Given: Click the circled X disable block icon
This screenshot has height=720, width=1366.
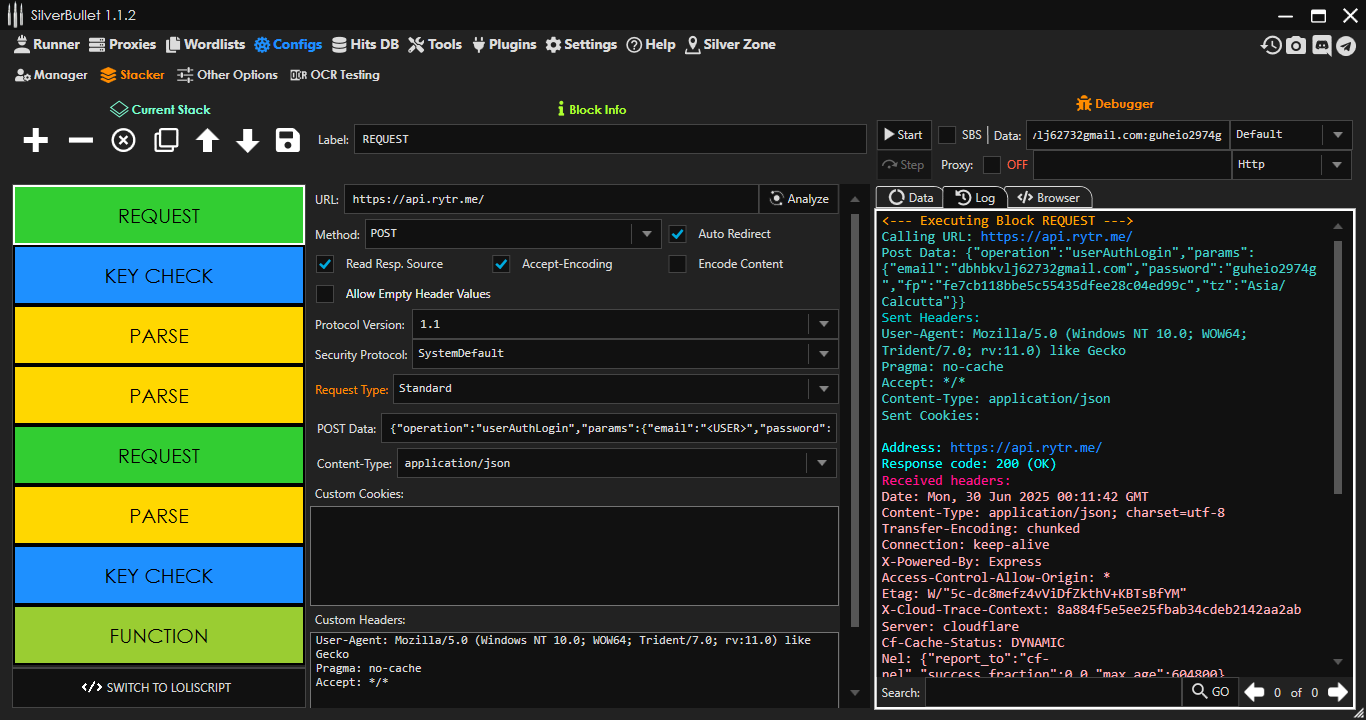Looking at the screenshot, I should [123, 141].
